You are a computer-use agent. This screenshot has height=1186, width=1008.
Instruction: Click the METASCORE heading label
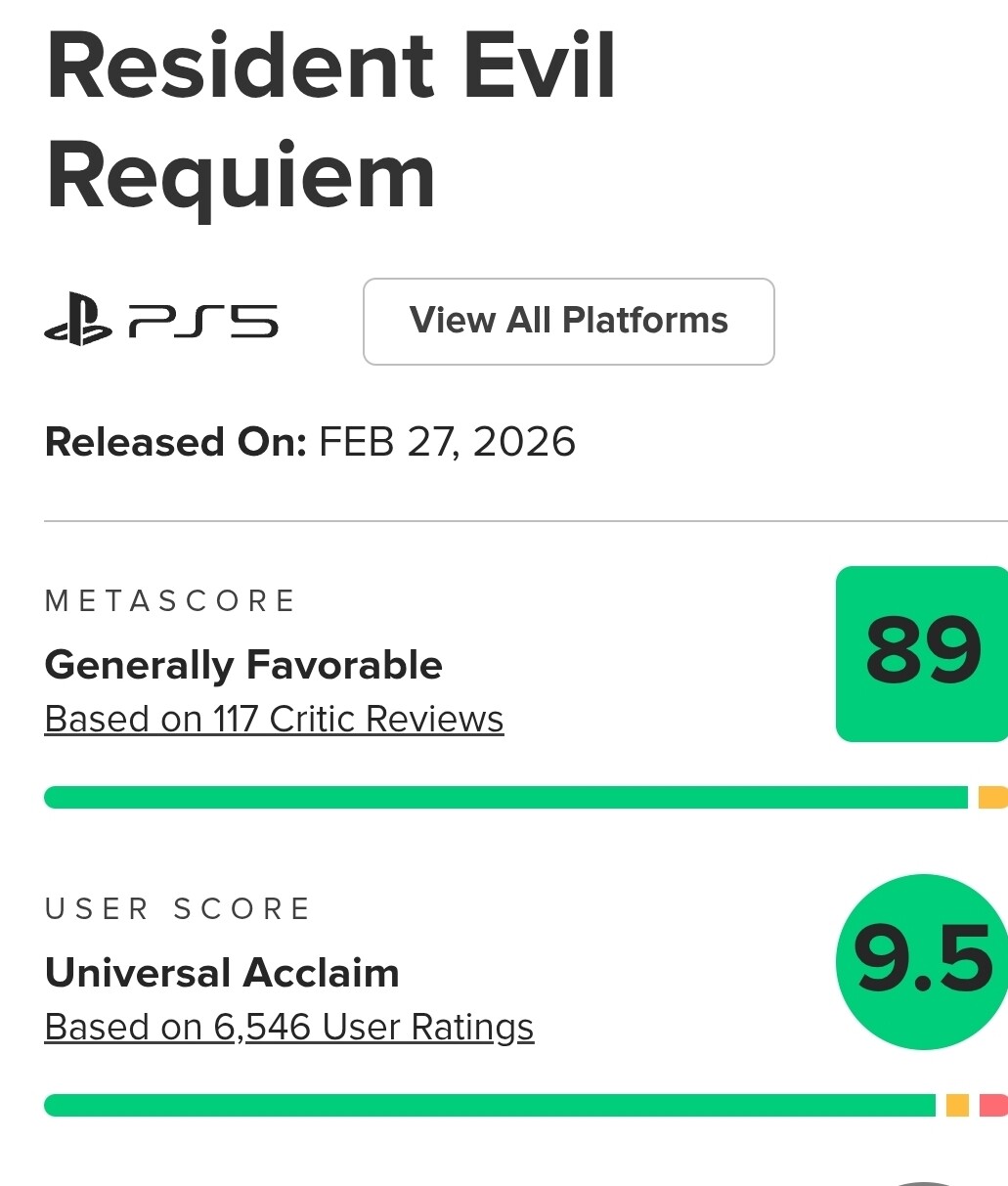[170, 600]
